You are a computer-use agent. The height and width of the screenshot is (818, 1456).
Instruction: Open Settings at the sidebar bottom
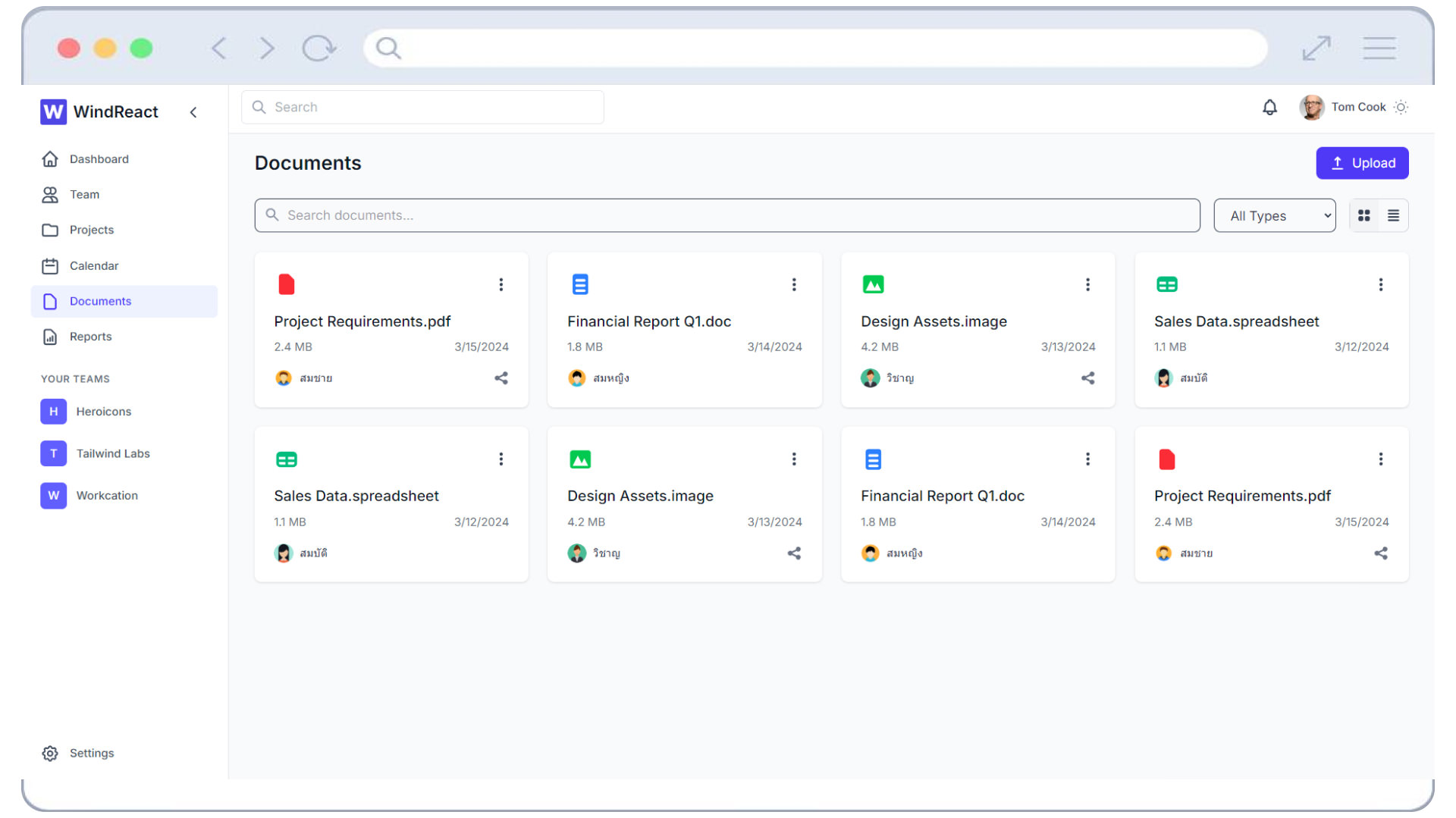point(124,753)
